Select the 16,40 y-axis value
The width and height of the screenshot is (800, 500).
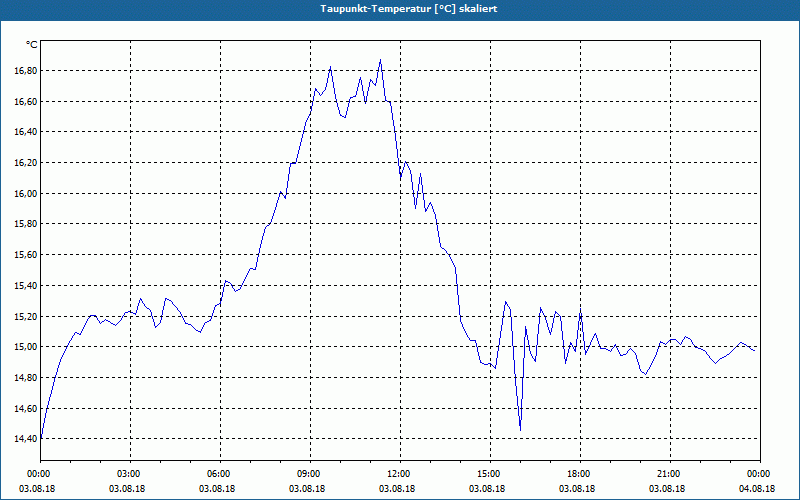tap(26, 132)
